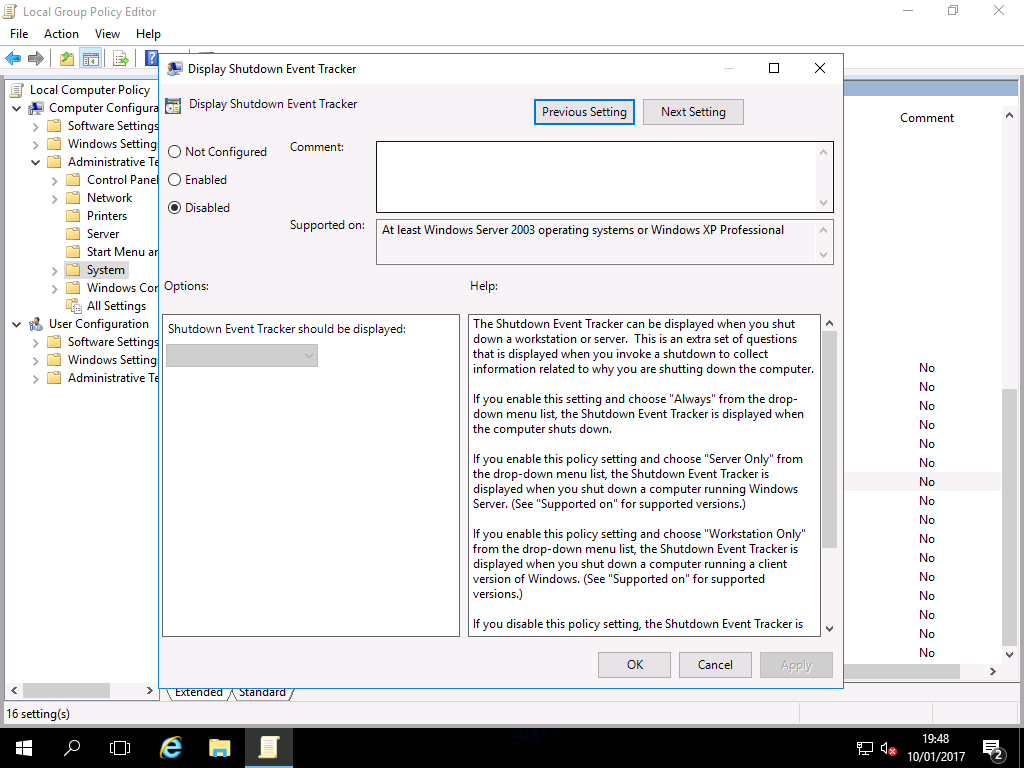Select the User Configuration node icon
1024x768 pixels.
pyautogui.click(x=37, y=324)
